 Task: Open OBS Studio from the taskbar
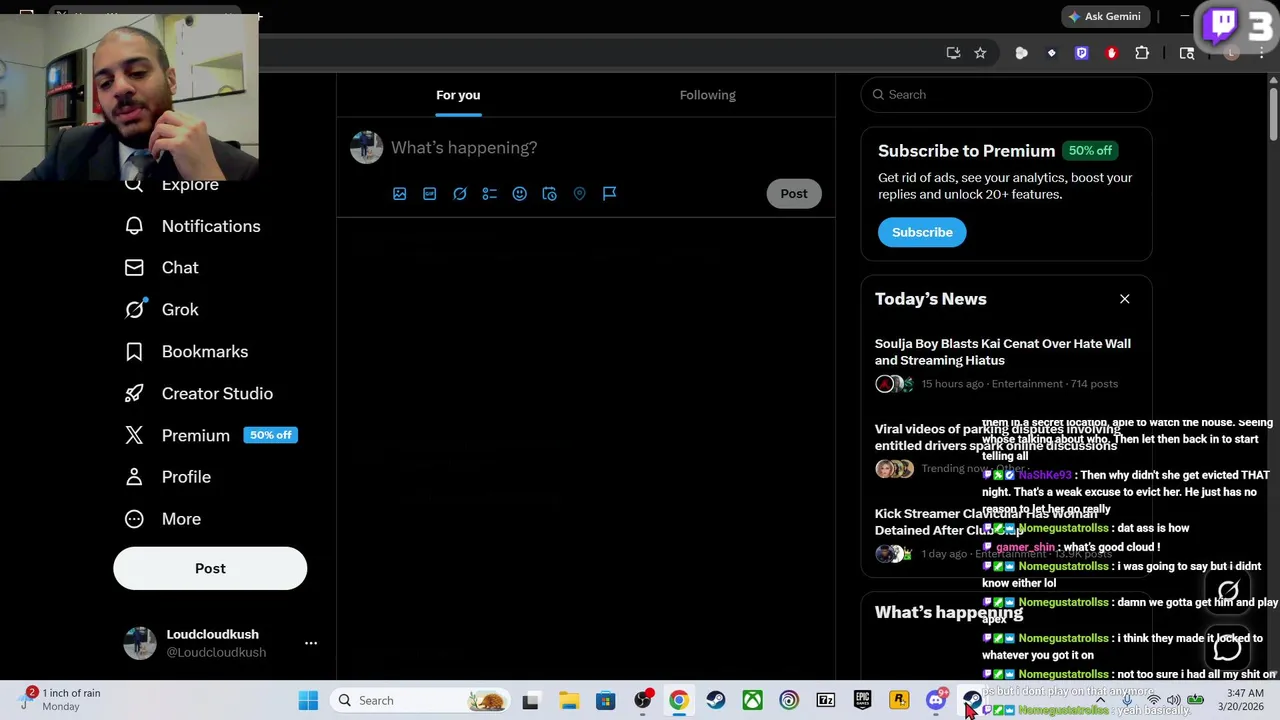click(642, 701)
